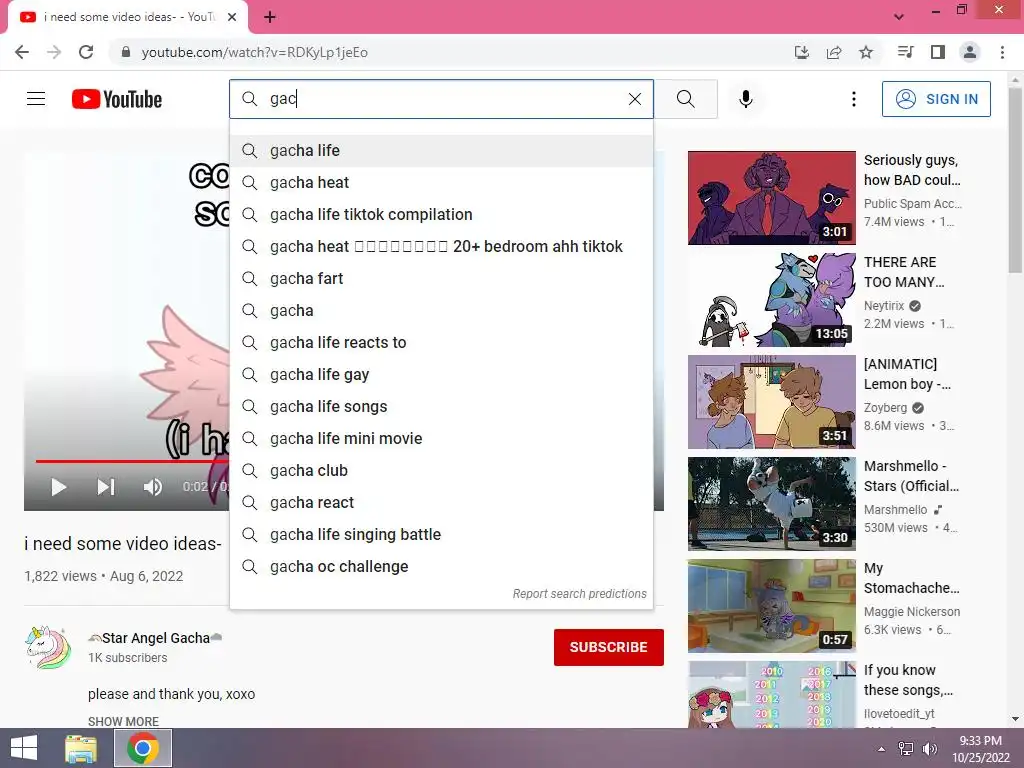Viewport: 1024px width, 768px height.
Task: Choose the 'bedroom ahh tiktok' suggestion
Action: click(441, 247)
